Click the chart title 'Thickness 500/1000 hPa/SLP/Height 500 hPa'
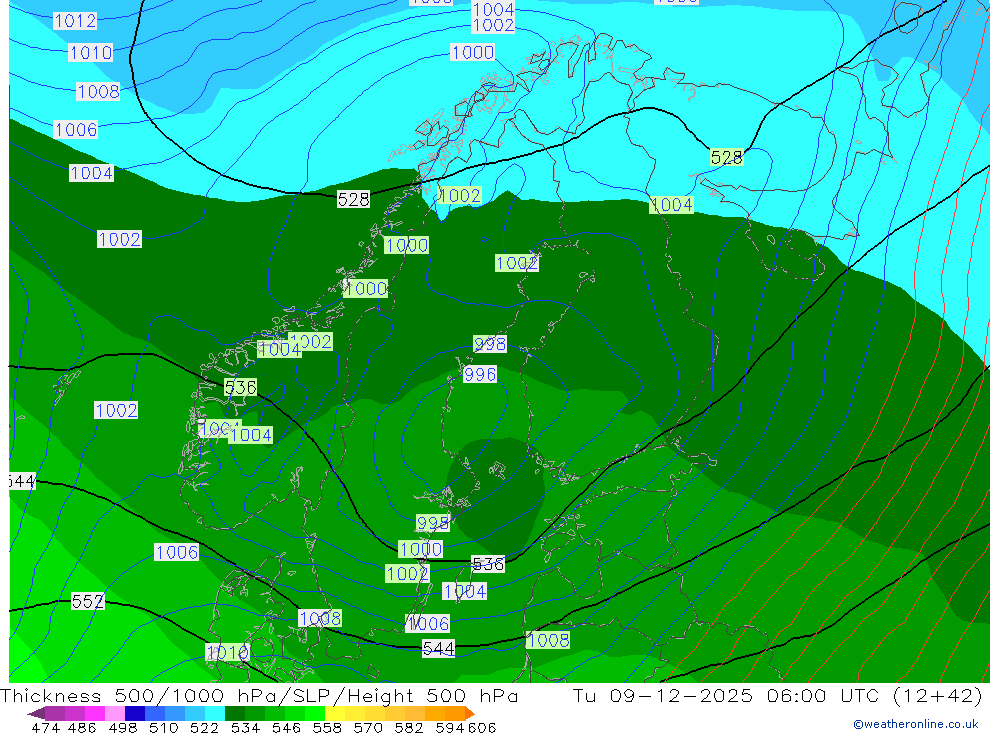The width and height of the screenshot is (1000, 733). (x=259, y=695)
